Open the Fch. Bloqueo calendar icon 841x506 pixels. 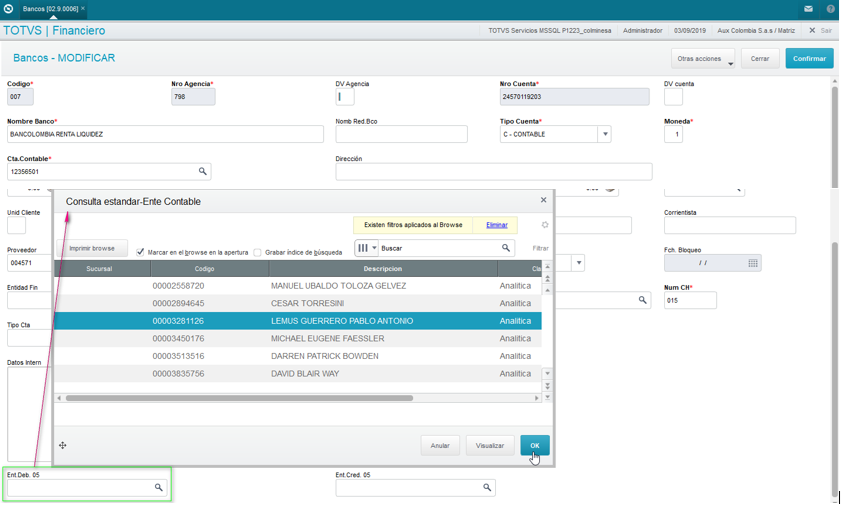tap(753, 263)
